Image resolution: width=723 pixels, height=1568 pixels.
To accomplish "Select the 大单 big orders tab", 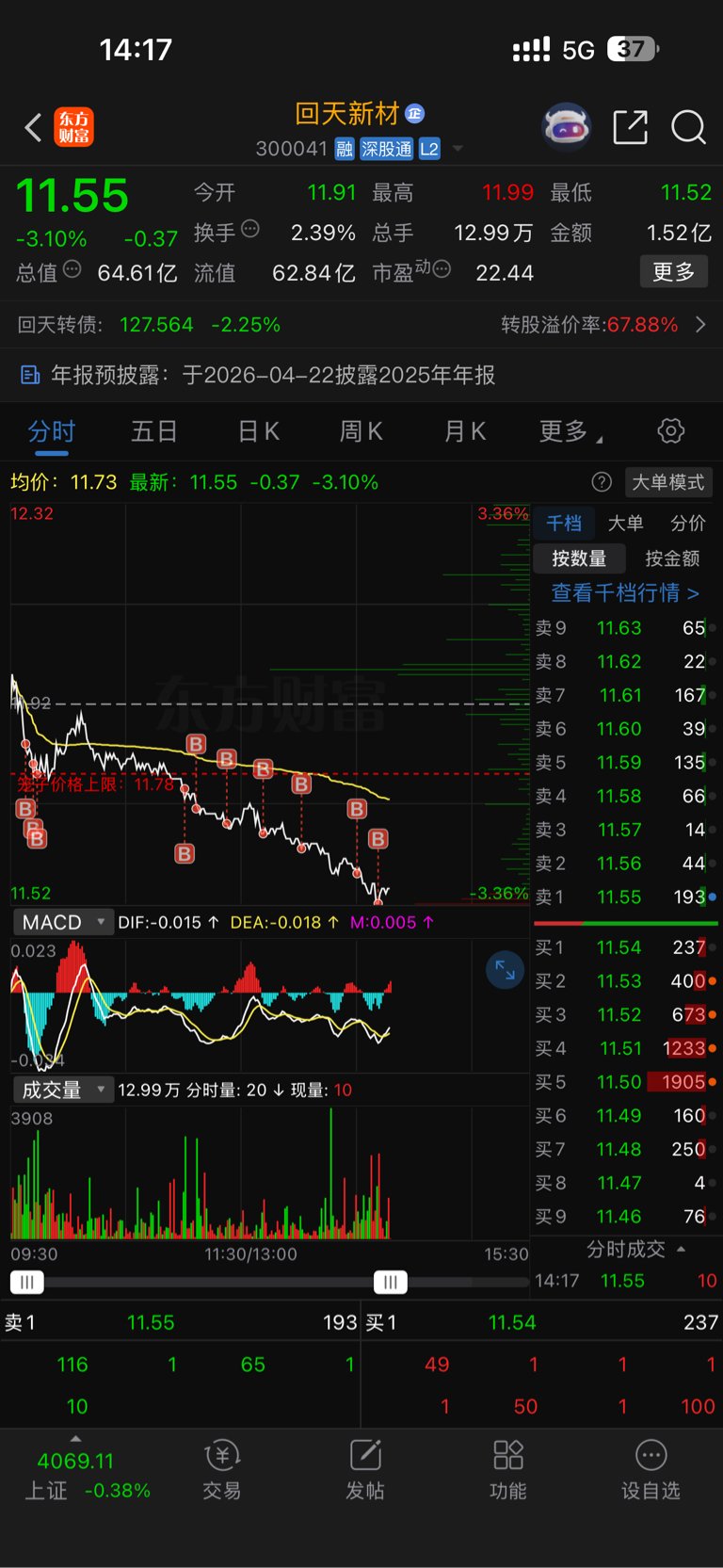I will click(625, 523).
